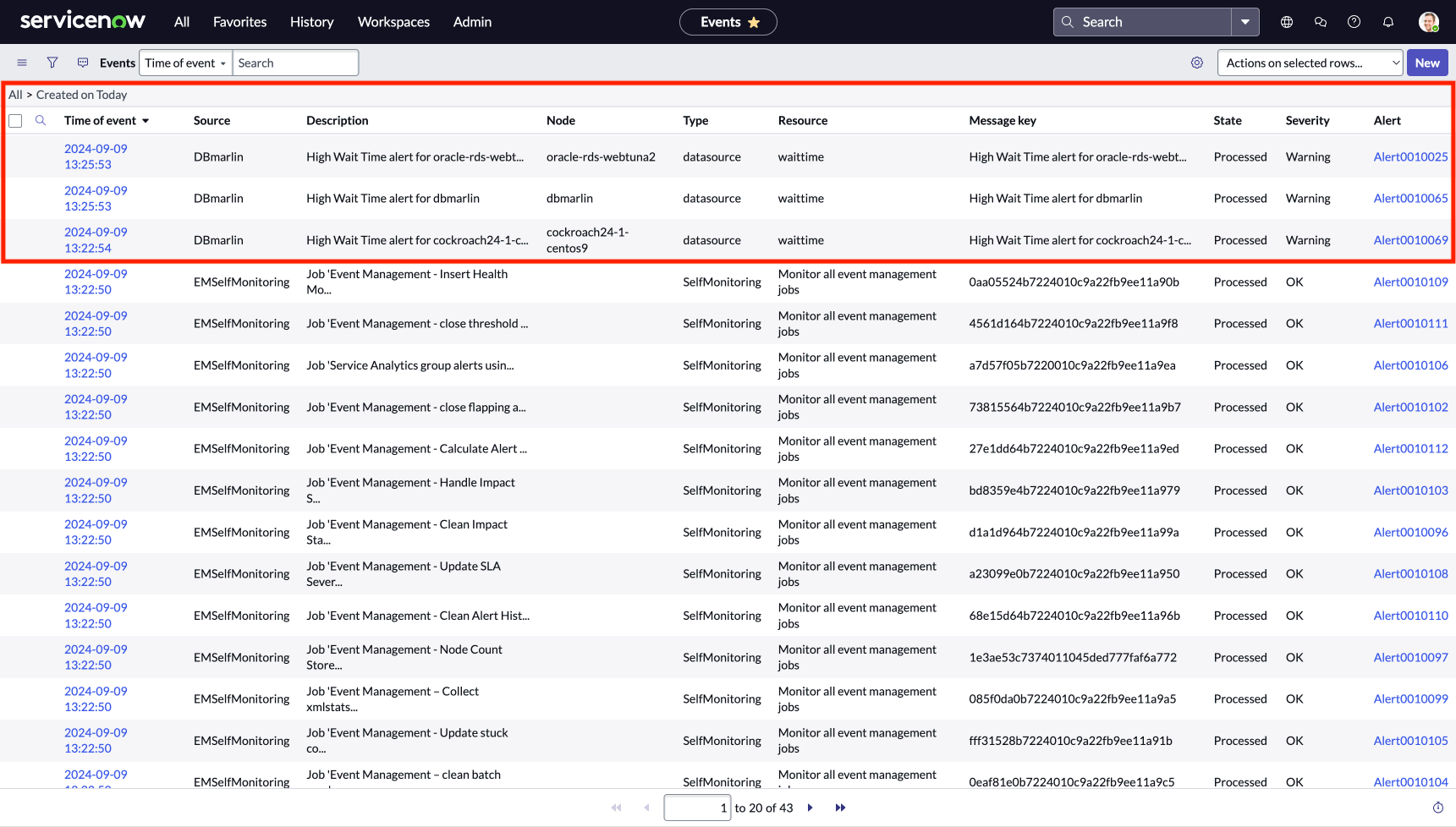Expand the global search options arrow
The width and height of the screenshot is (1456, 827).
pos(1245,22)
